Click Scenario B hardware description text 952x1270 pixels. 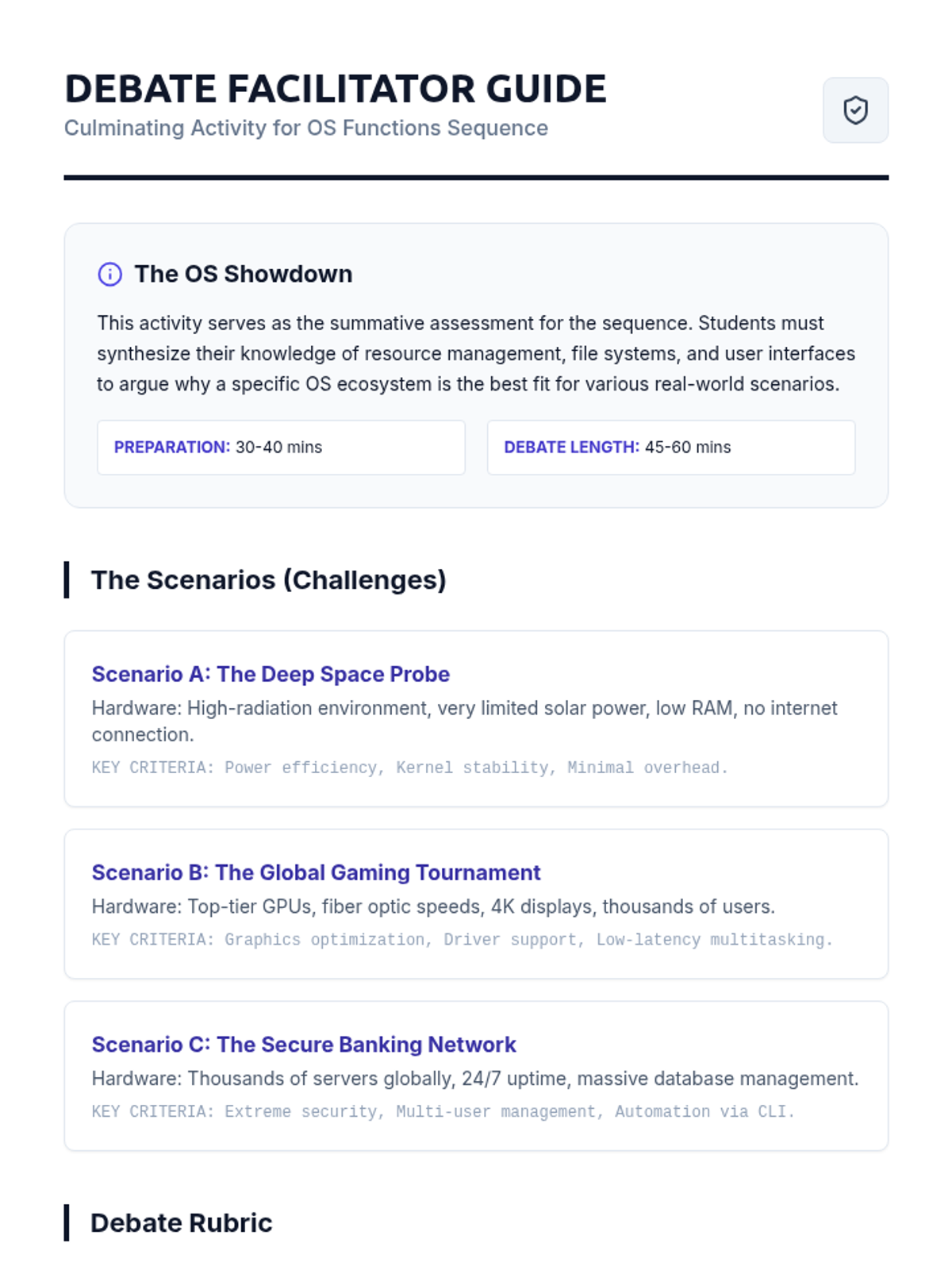click(433, 906)
